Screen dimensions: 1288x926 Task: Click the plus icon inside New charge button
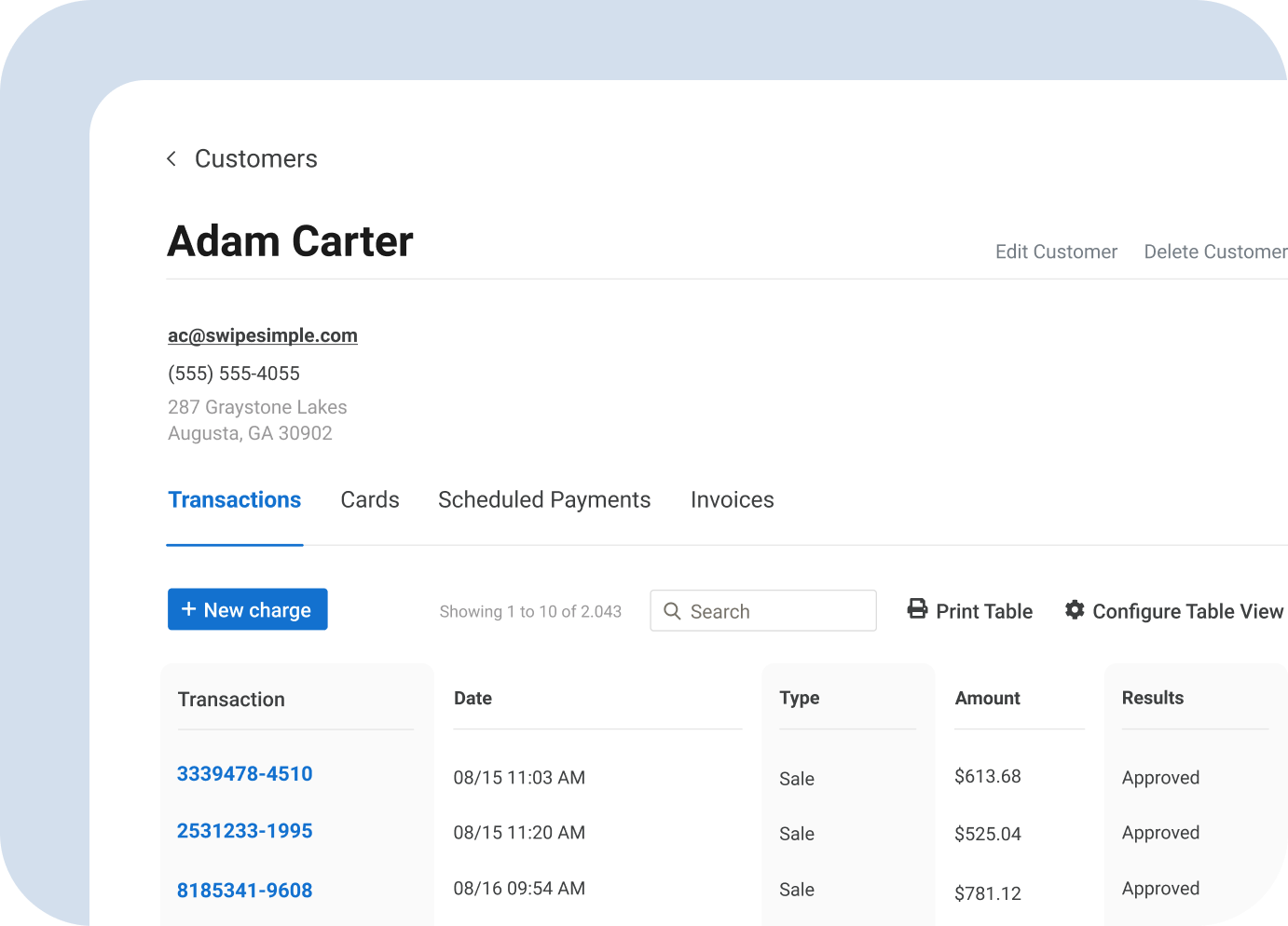coord(191,609)
